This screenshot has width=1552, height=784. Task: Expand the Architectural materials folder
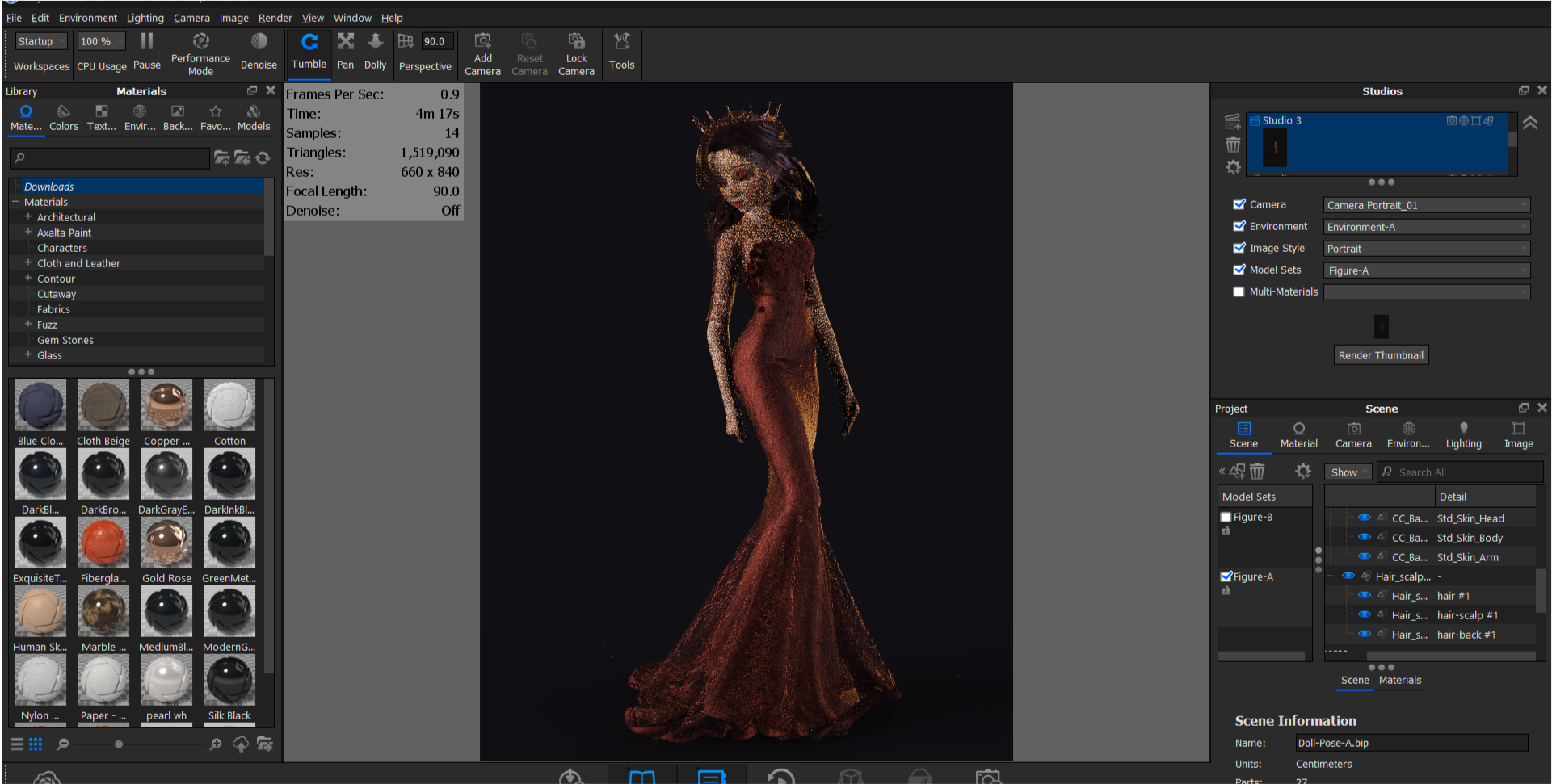click(28, 216)
